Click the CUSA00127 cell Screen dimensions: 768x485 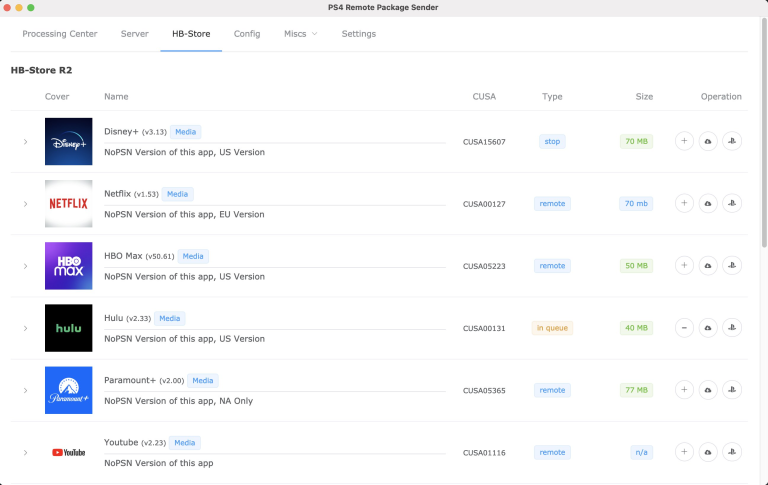[484, 204]
